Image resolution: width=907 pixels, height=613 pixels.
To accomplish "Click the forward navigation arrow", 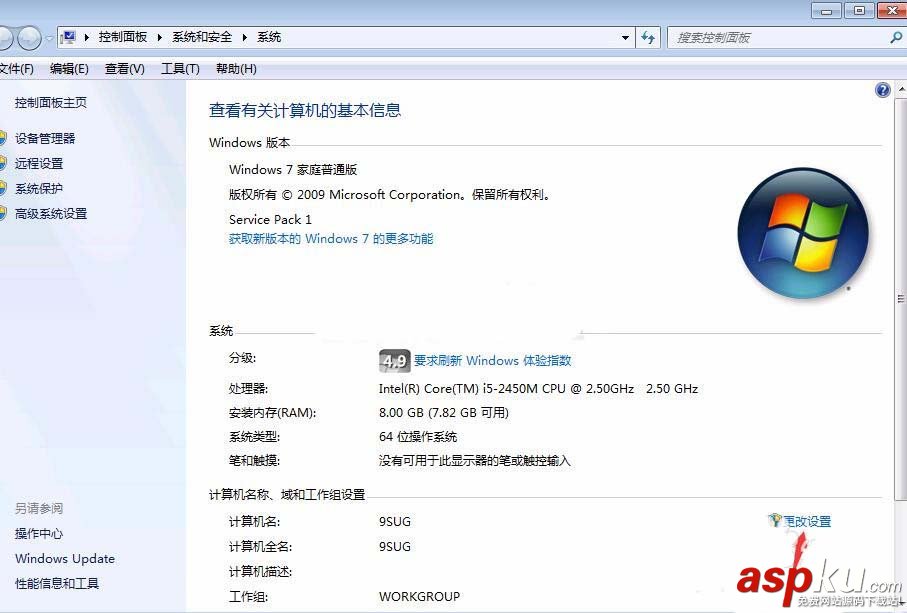I will pos(30,37).
